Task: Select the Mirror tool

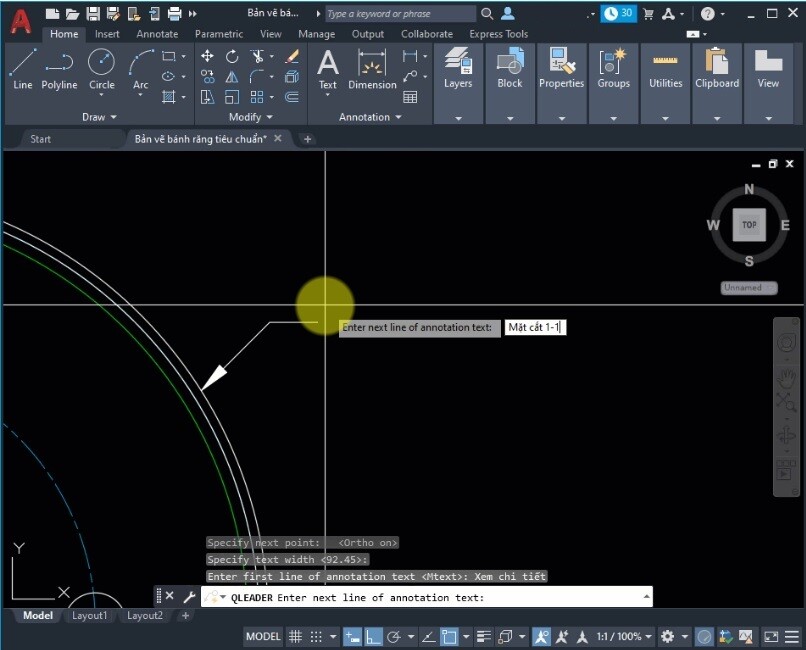Action: [231, 77]
